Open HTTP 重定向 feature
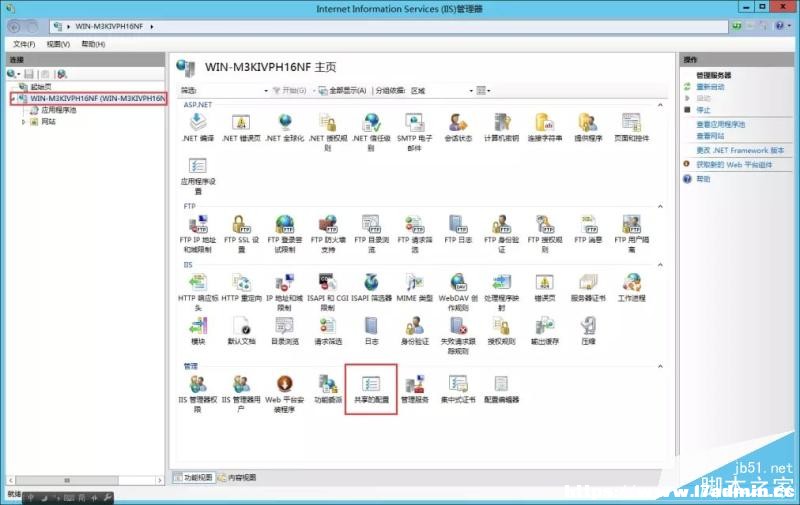The image size is (800, 505). click(x=241, y=287)
